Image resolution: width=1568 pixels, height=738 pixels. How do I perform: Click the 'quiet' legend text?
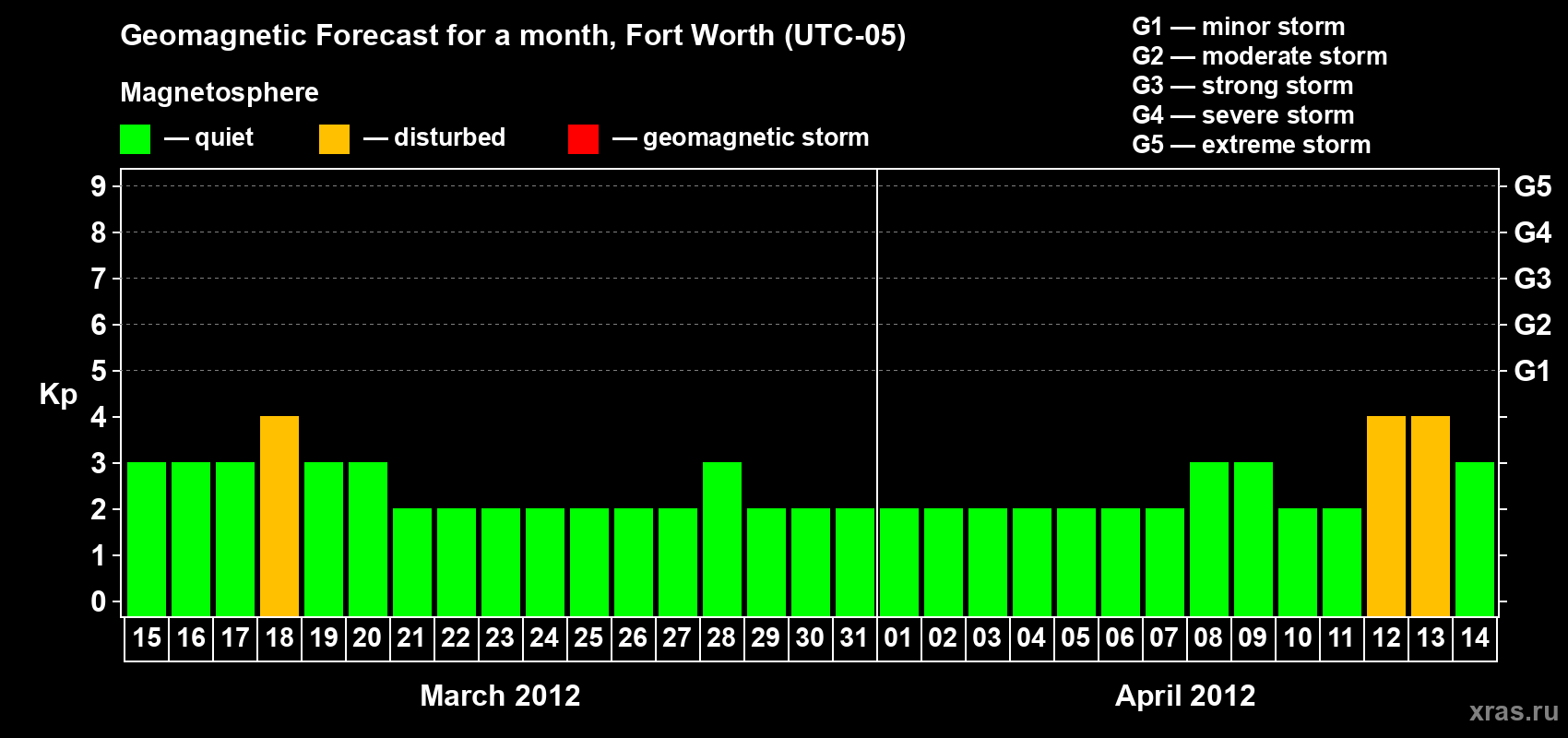tap(224, 137)
